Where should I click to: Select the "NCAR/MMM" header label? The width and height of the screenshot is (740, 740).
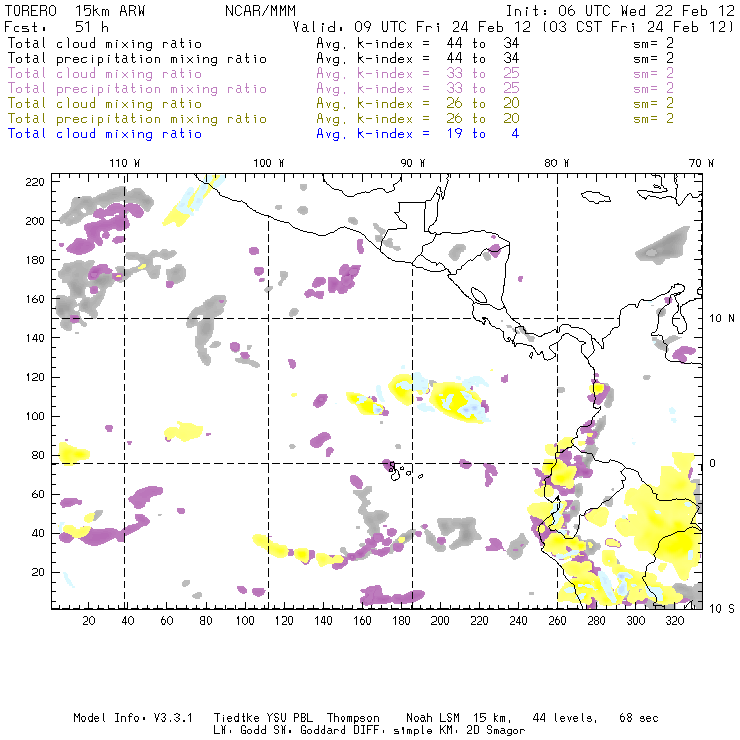click(x=260, y=11)
